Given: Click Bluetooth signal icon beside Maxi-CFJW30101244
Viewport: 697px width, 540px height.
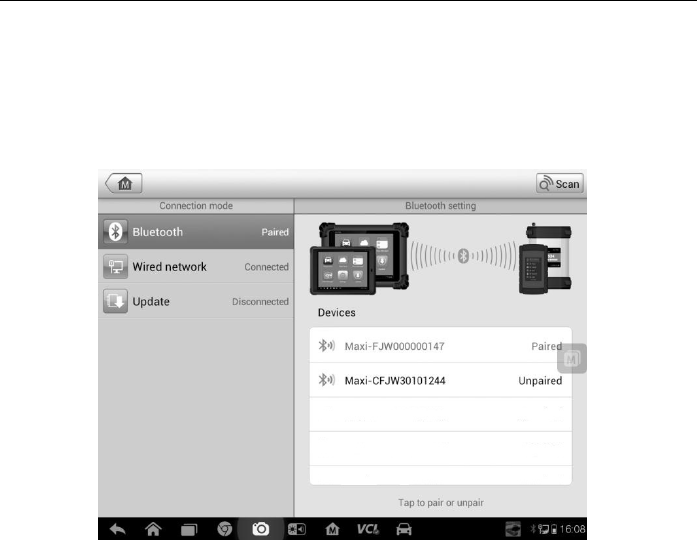Looking at the screenshot, I should tap(326, 380).
